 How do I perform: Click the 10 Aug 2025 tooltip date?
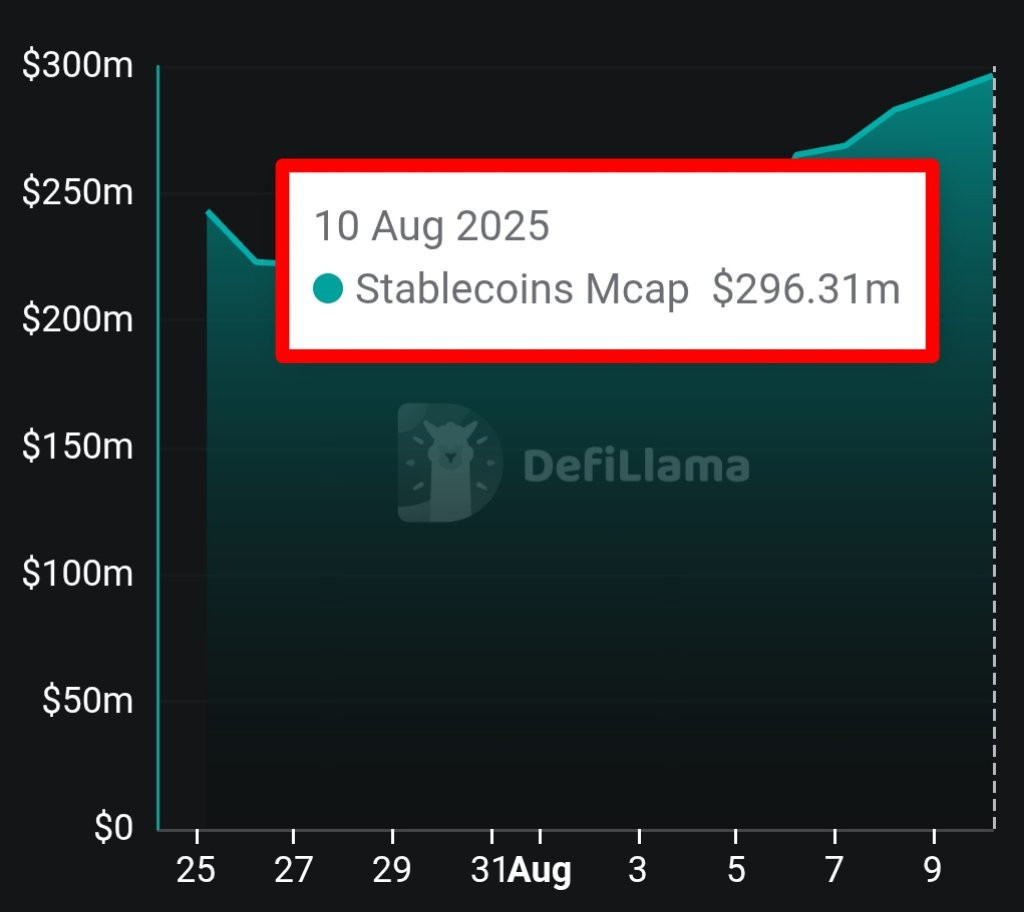tap(432, 226)
